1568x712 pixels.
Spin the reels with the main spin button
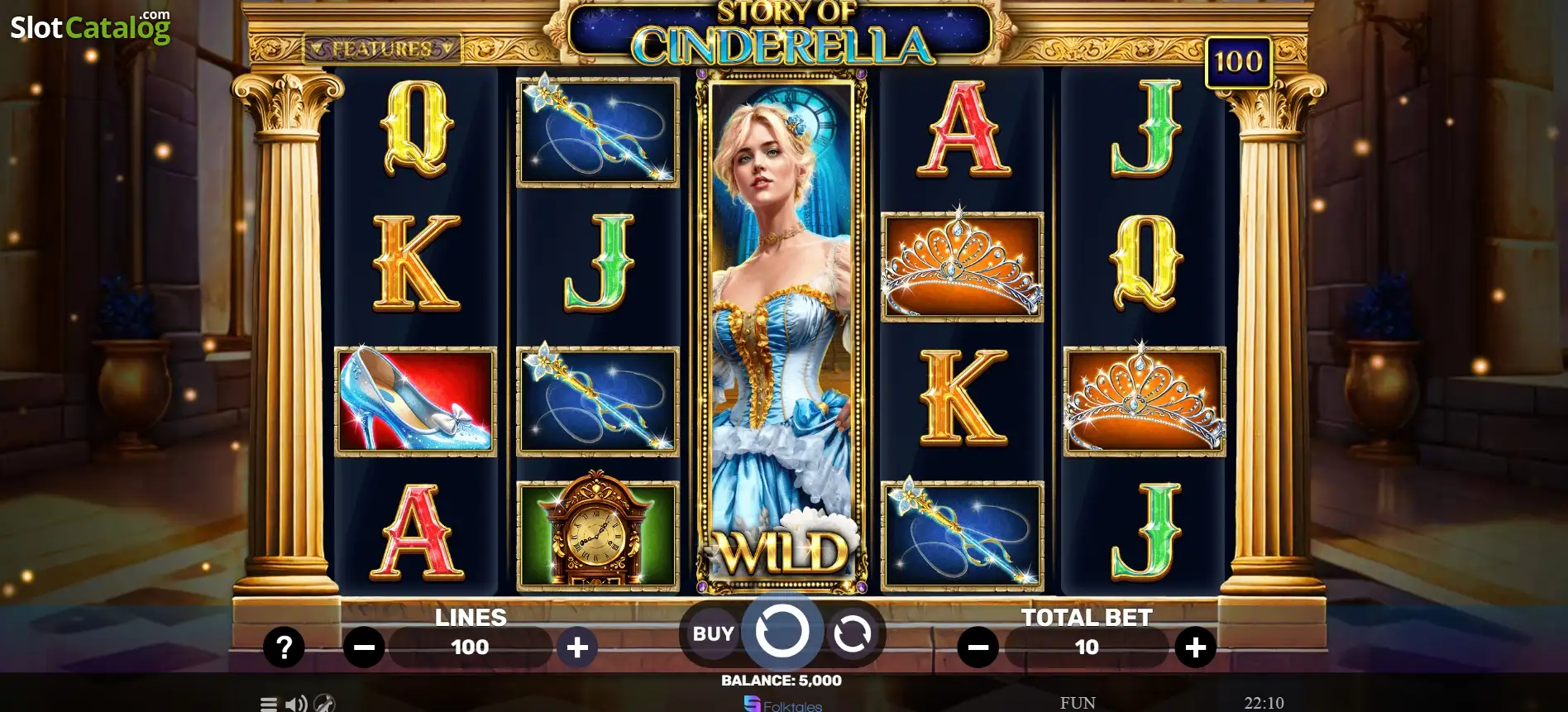(782, 632)
